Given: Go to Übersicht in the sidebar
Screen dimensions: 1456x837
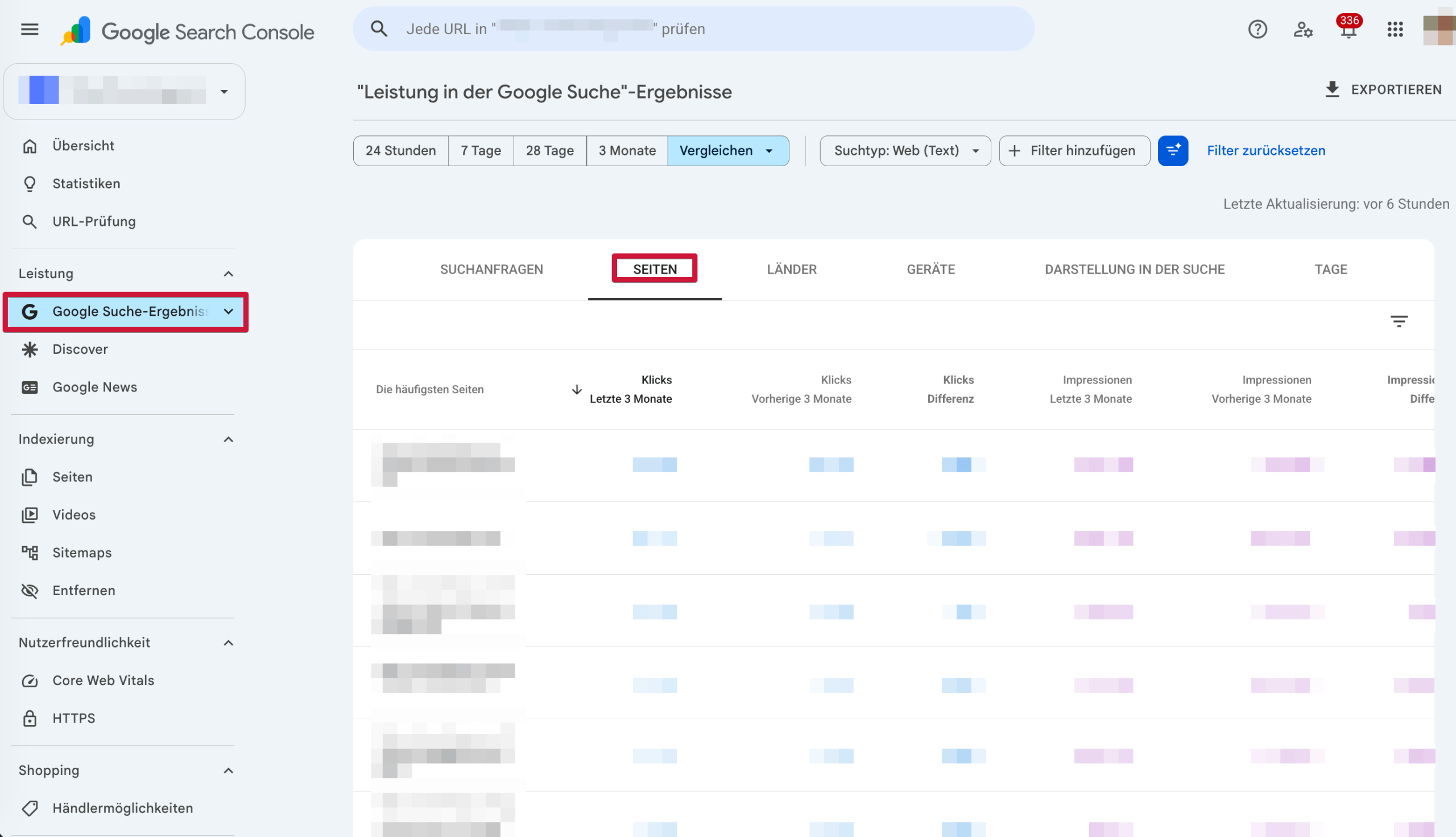Looking at the screenshot, I should click(83, 146).
